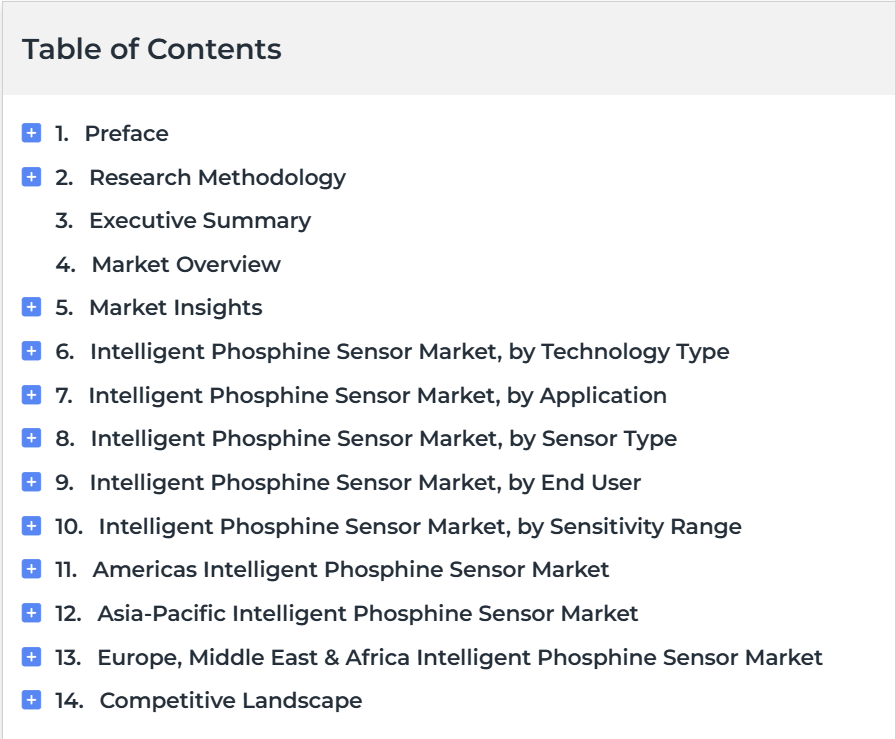Click plus icon beside by Sensitivity Range
This screenshot has width=895, height=739.
[31, 526]
